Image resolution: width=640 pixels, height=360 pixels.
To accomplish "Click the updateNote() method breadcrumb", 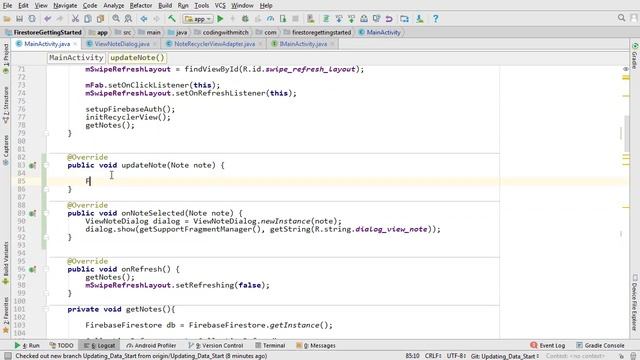I will 137,58.
